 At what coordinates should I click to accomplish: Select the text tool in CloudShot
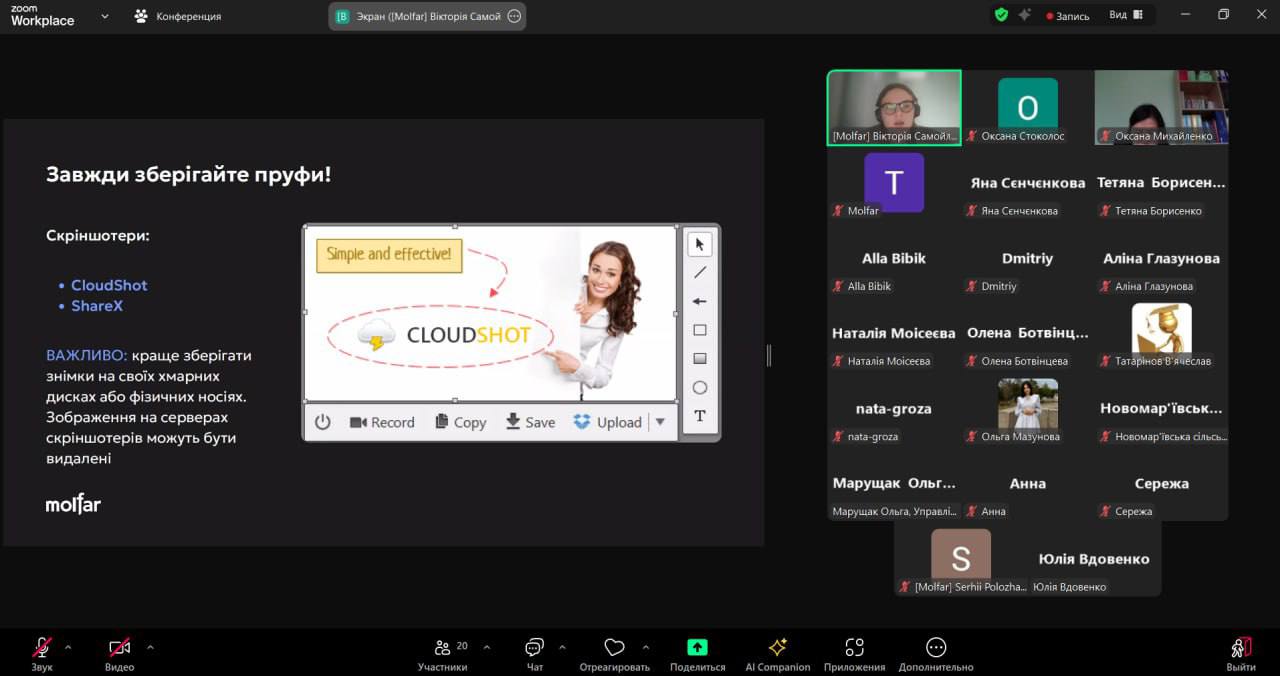(700, 416)
